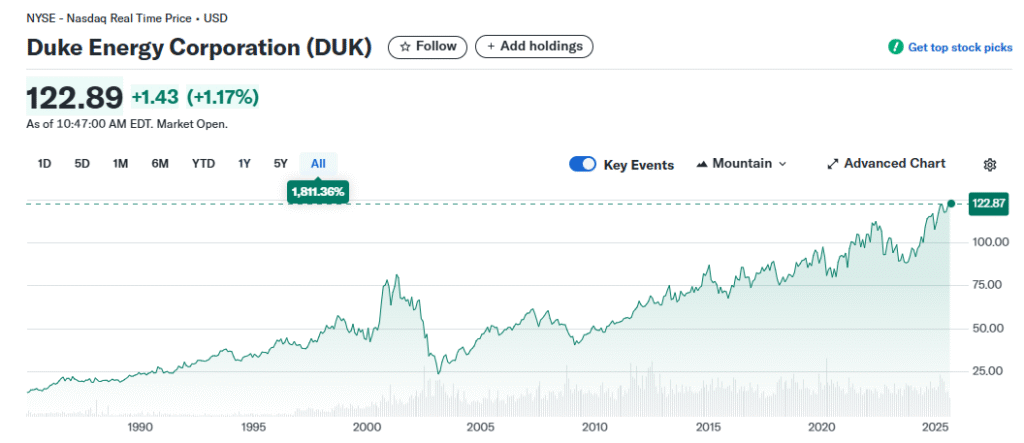Show the YTD range
This screenshot has height=443, width=1024.
[203, 164]
